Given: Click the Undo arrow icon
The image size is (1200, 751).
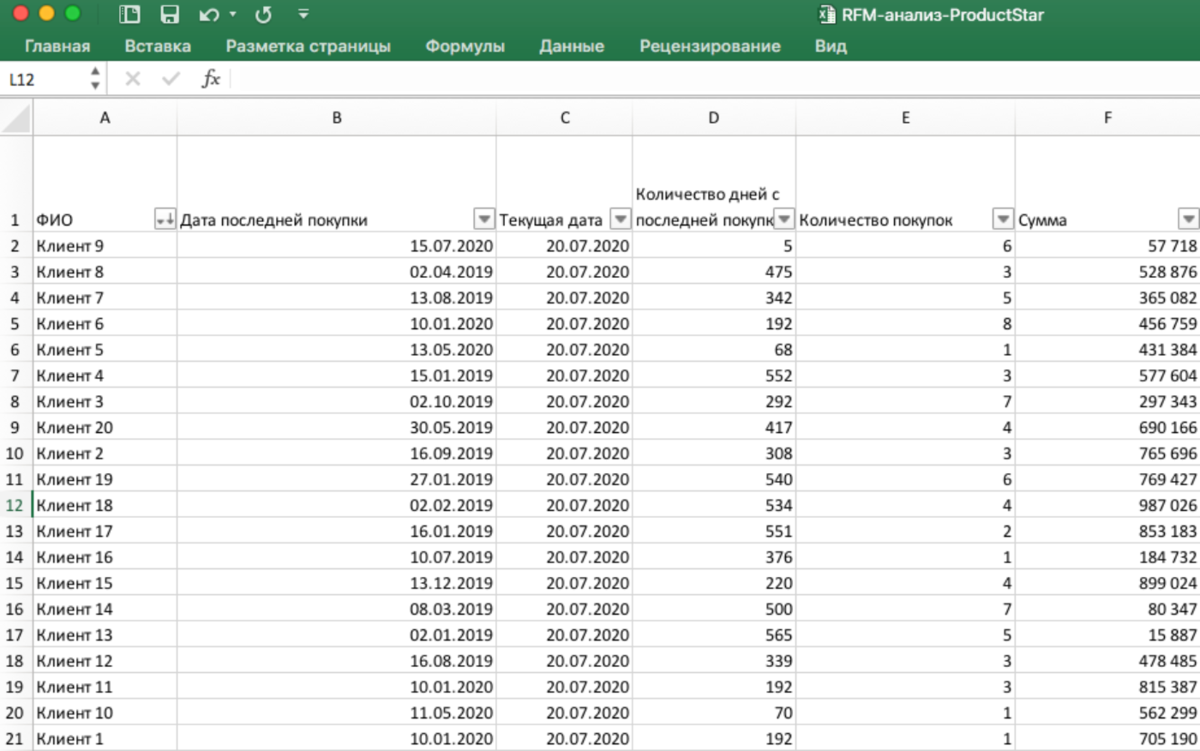Looking at the screenshot, I should [209, 15].
